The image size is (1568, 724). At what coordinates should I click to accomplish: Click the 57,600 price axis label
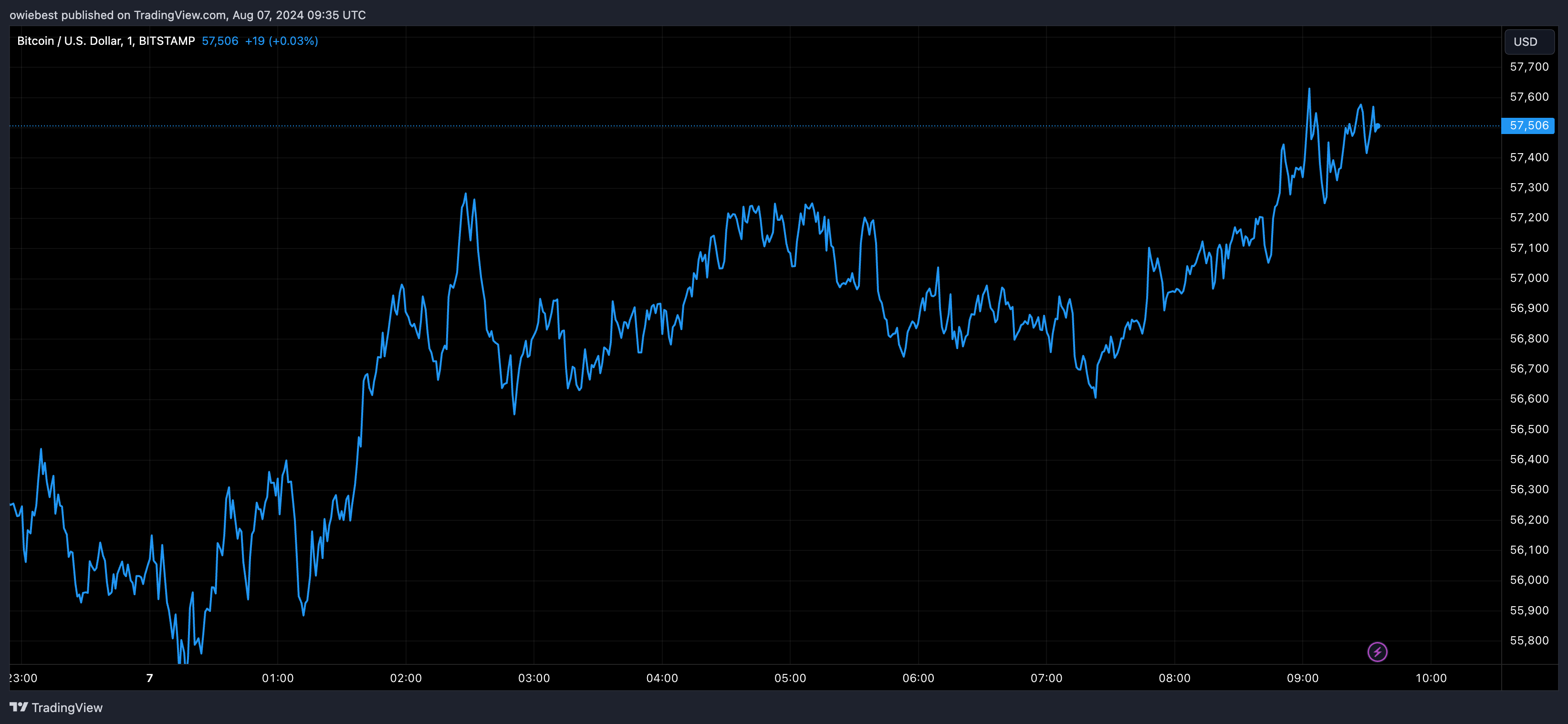1529,97
